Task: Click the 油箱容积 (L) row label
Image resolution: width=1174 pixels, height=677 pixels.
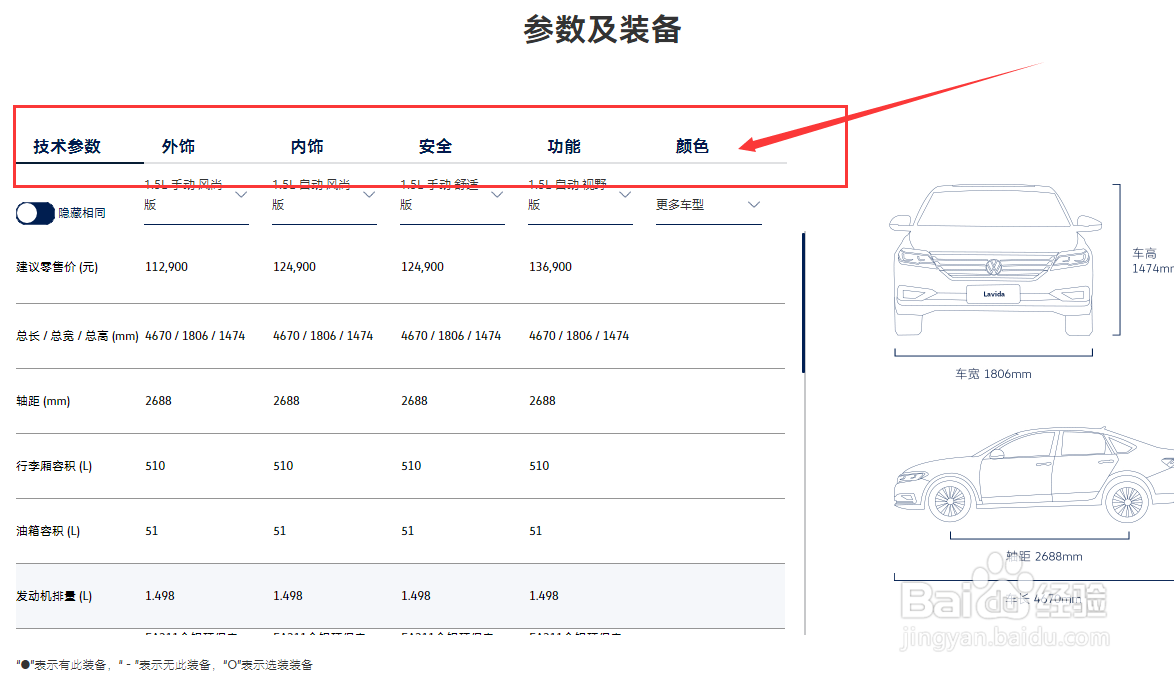Action: point(48,531)
